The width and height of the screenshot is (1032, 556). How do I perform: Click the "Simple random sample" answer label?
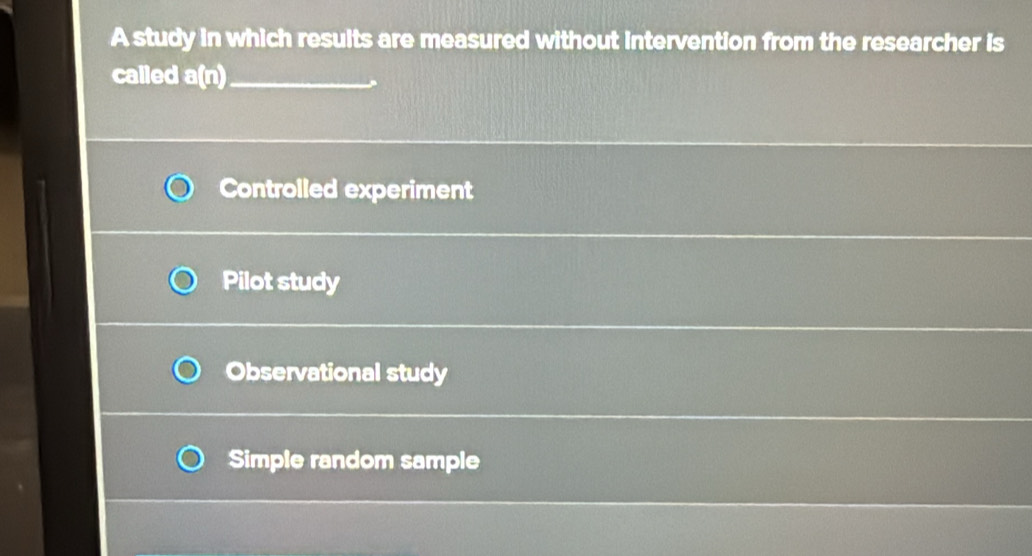[x=354, y=461]
